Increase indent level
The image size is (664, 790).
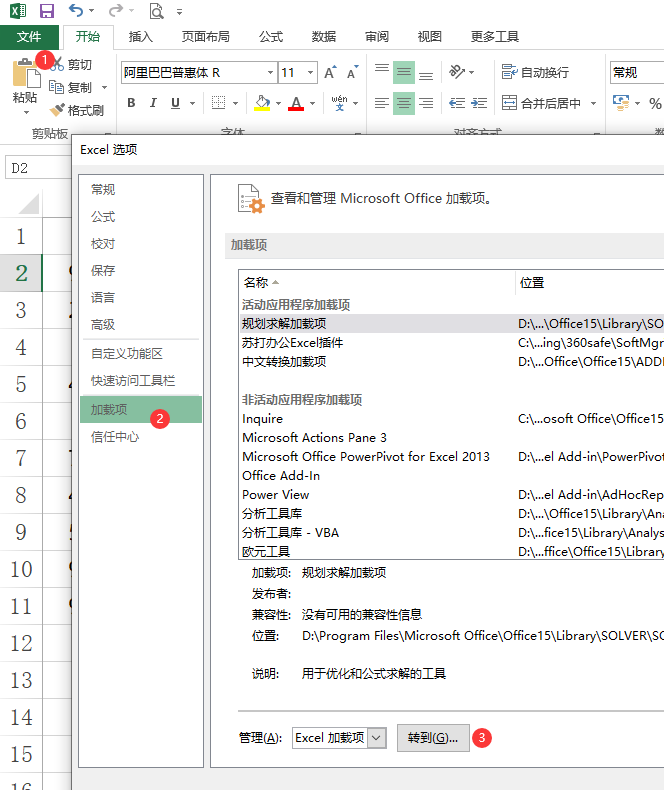[479, 103]
